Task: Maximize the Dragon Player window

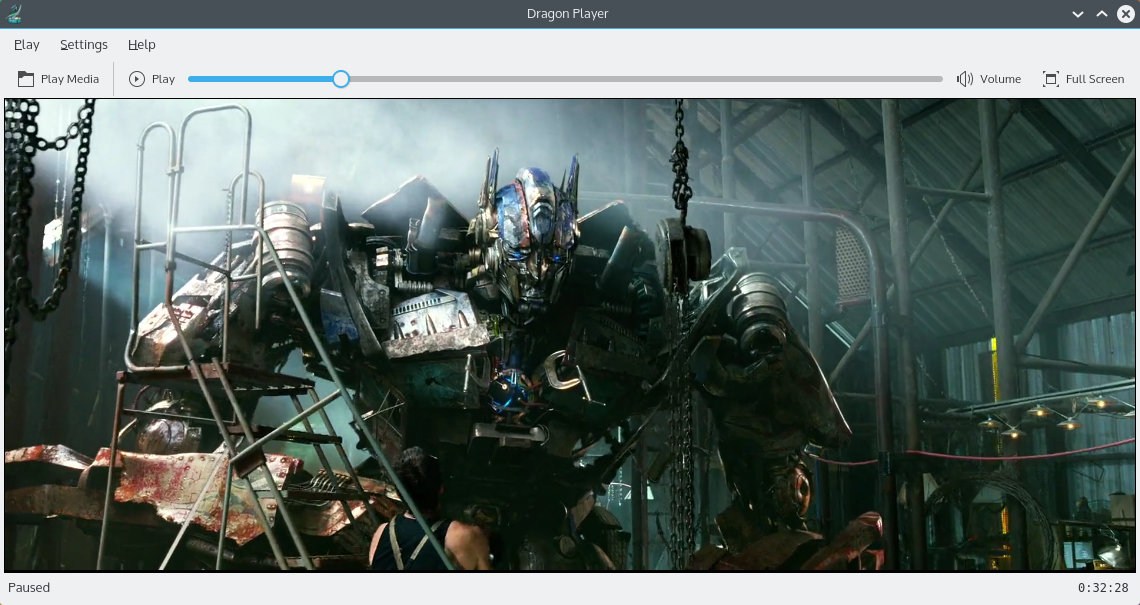Action: coord(1102,14)
